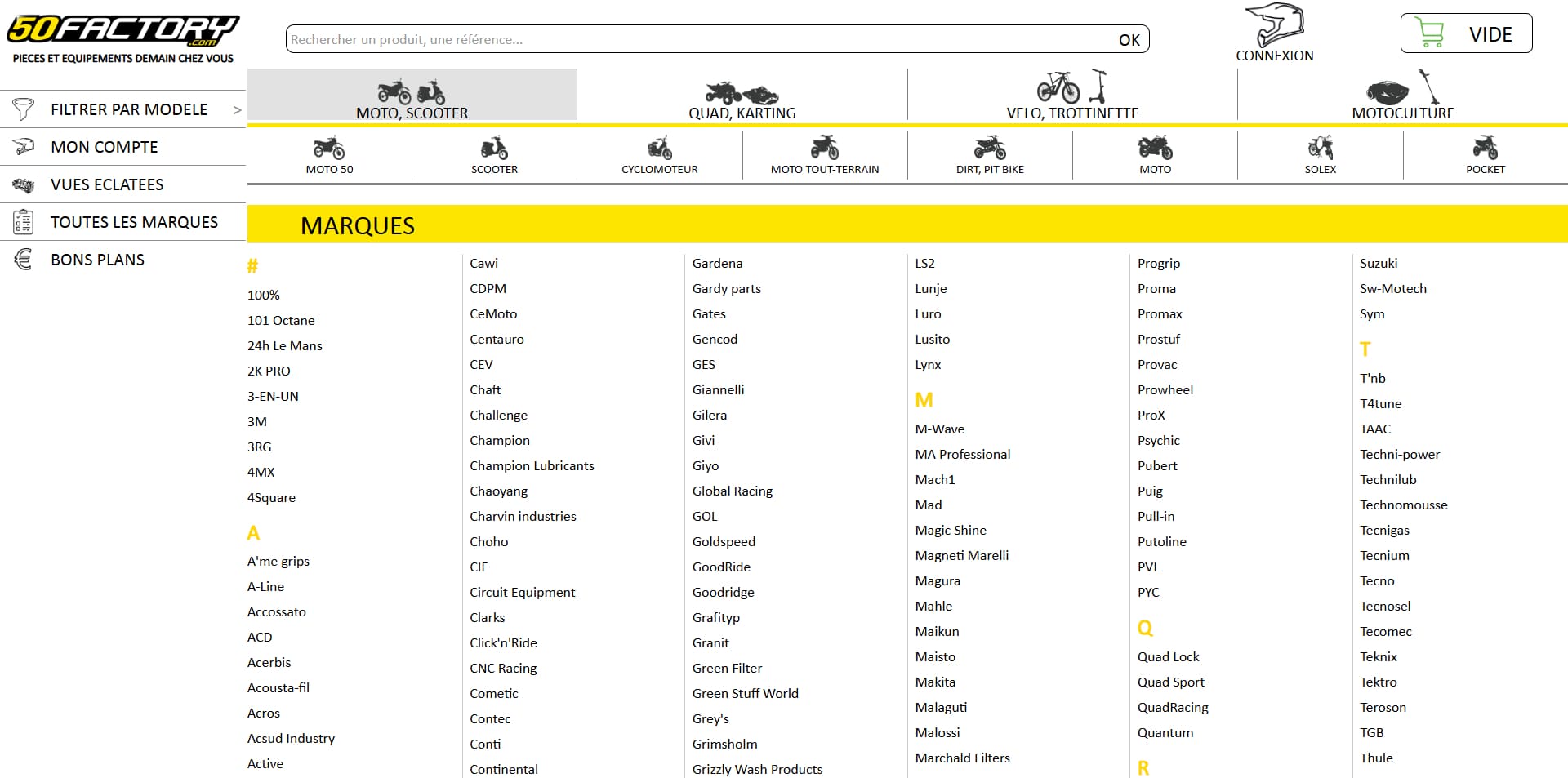Open the Malossi brand link
Screen dimensions: 1568x778
938,732
